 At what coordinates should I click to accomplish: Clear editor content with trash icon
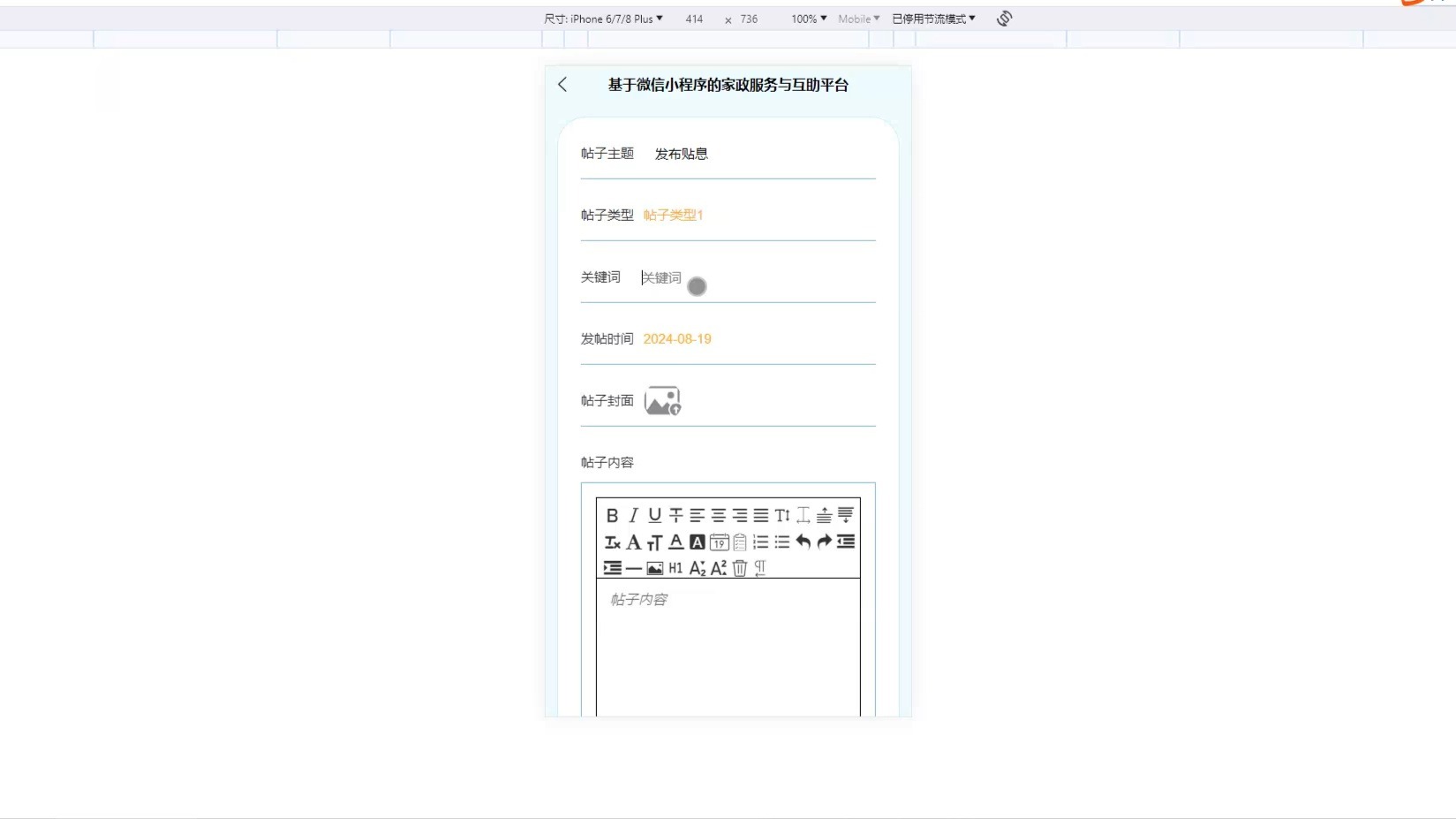tap(739, 568)
